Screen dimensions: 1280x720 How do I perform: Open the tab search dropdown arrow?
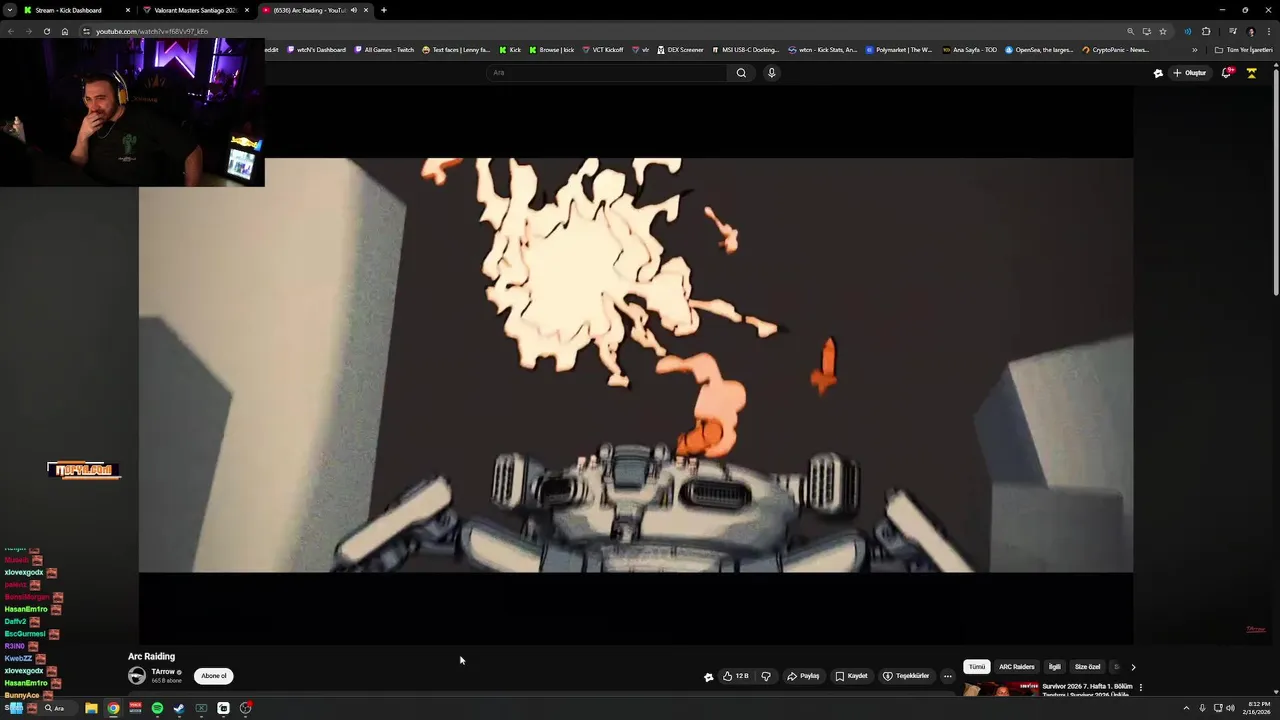(9, 10)
